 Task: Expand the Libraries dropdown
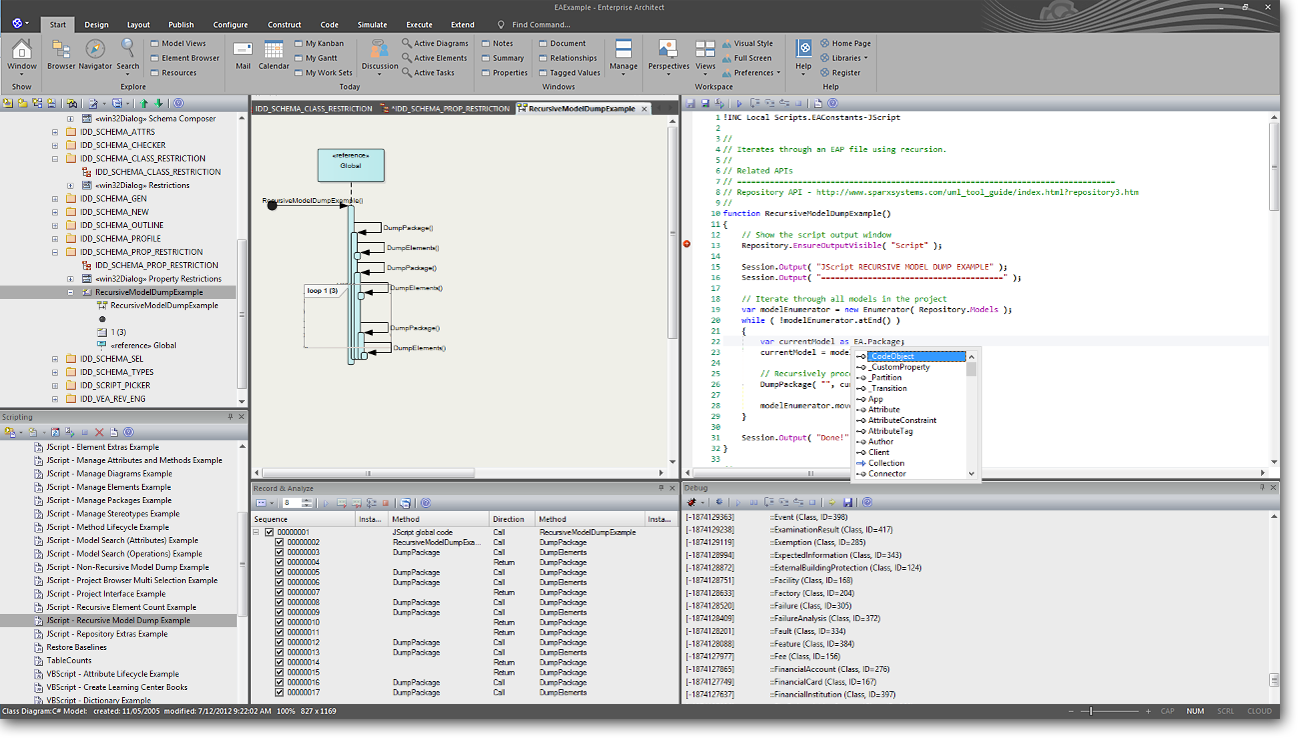pyautogui.click(x=849, y=58)
